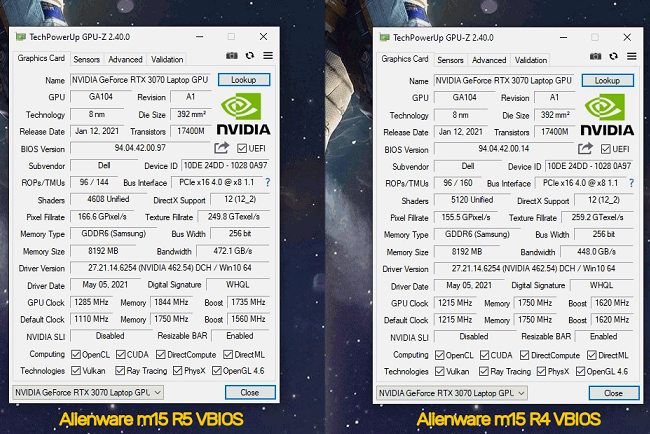Image resolution: width=650 pixels, height=434 pixels.
Task: Switch to the Sensors tab in the R5 window
Action: 87,59
